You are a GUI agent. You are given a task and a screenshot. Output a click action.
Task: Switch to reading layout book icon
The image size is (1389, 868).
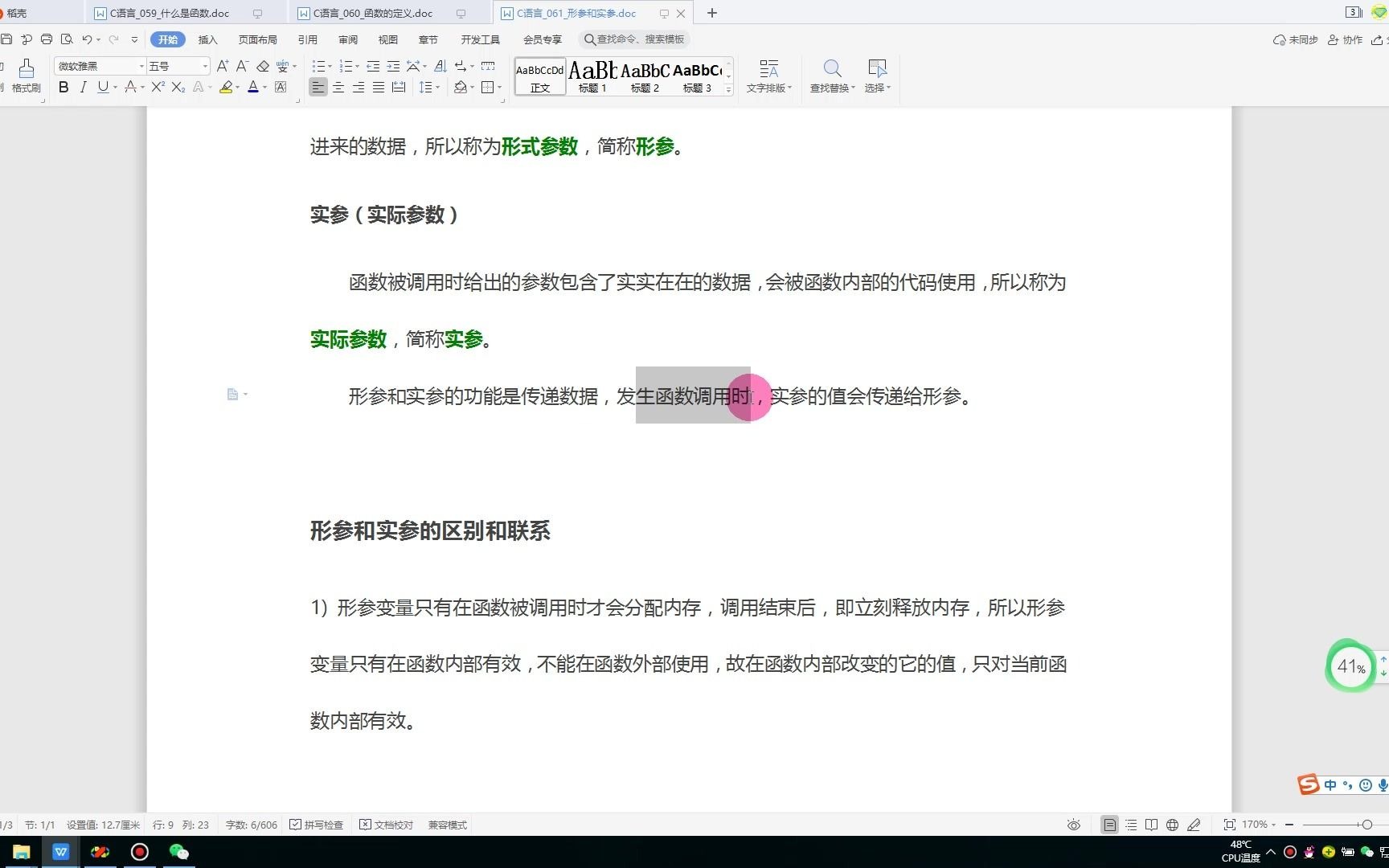1151,825
